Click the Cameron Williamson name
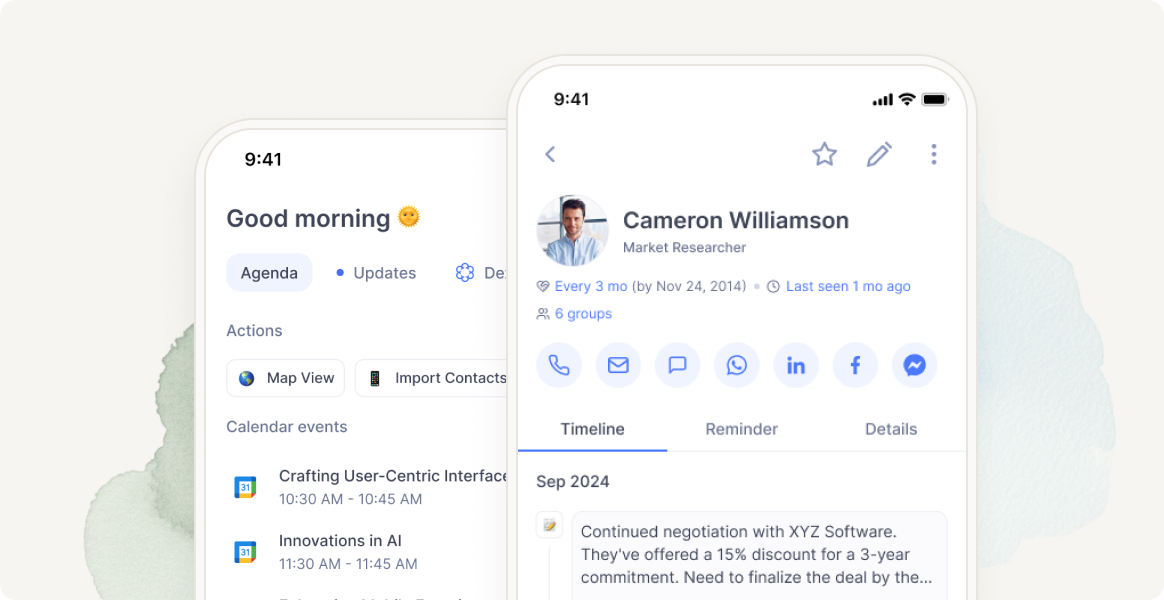1164x600 pixels. point(736,221)
